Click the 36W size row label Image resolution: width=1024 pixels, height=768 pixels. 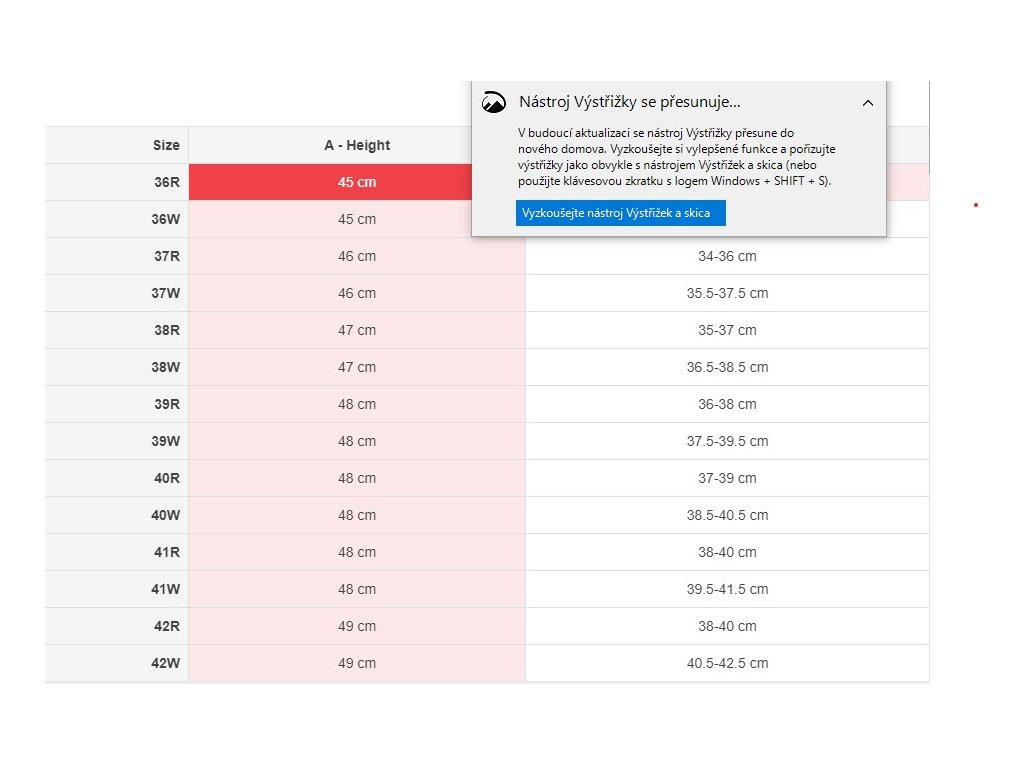(x=166, y=219)
